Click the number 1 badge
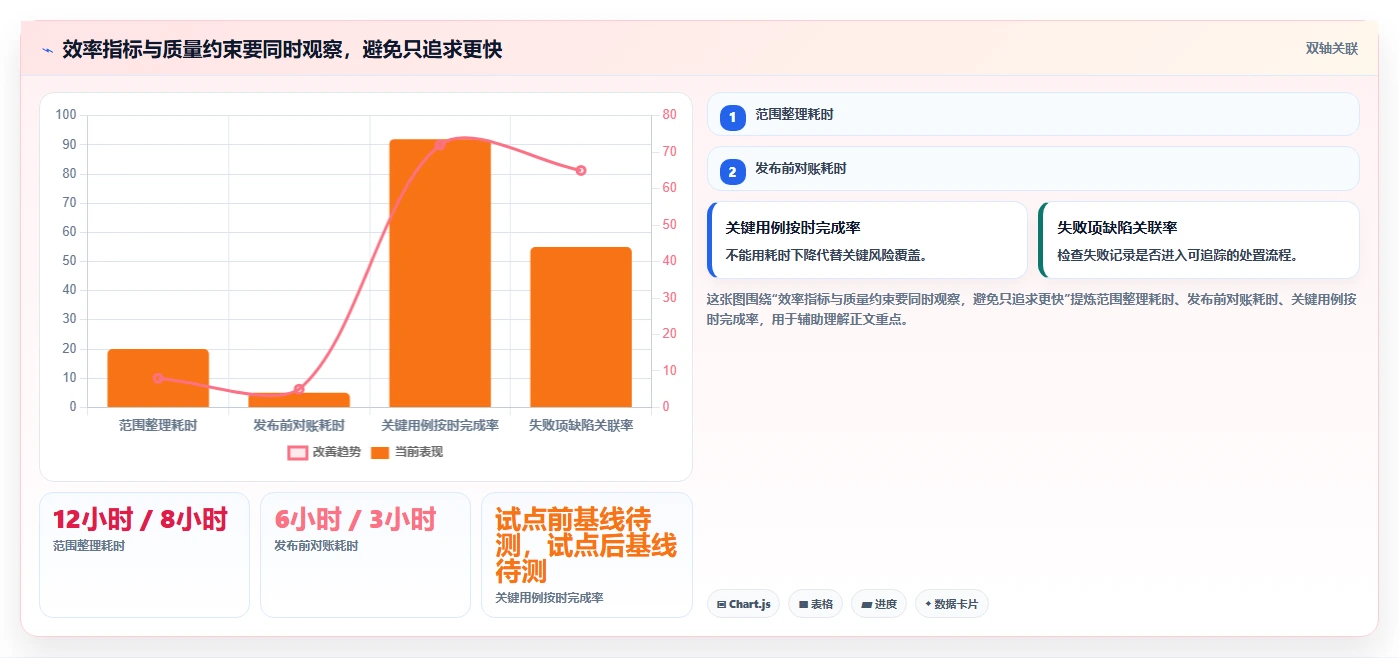 point(732,117)
